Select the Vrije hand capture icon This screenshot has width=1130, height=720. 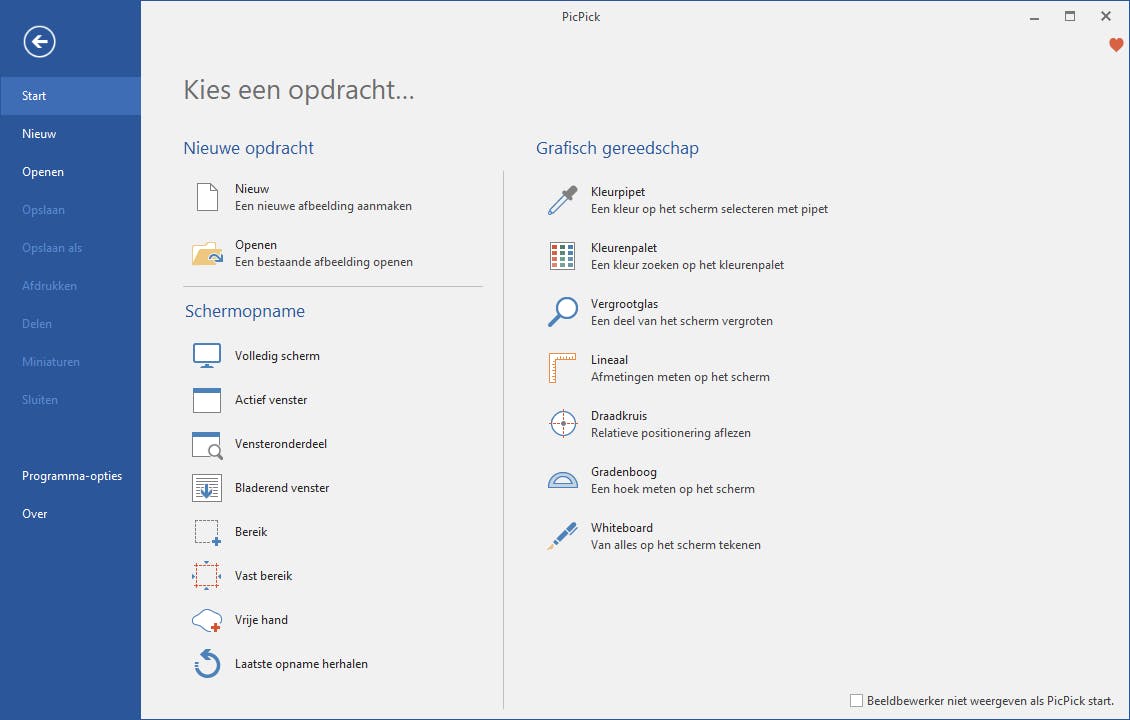[x=207, y=620]
